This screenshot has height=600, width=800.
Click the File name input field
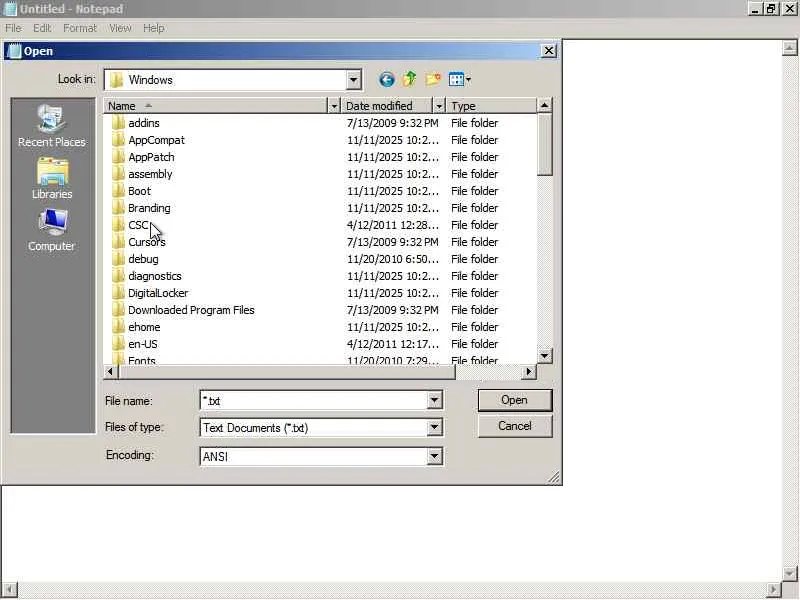pos(314,401)
